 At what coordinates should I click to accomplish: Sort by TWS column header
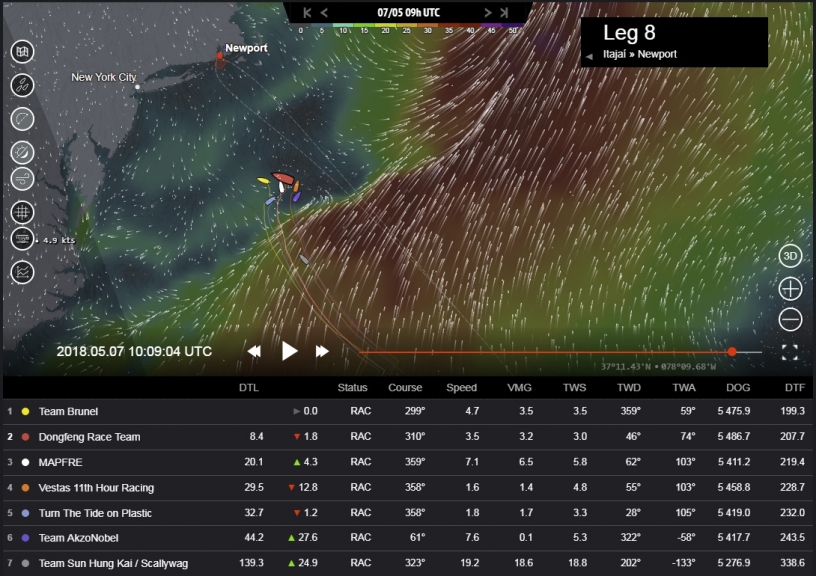pyautogui.click(x=575, y=388)
